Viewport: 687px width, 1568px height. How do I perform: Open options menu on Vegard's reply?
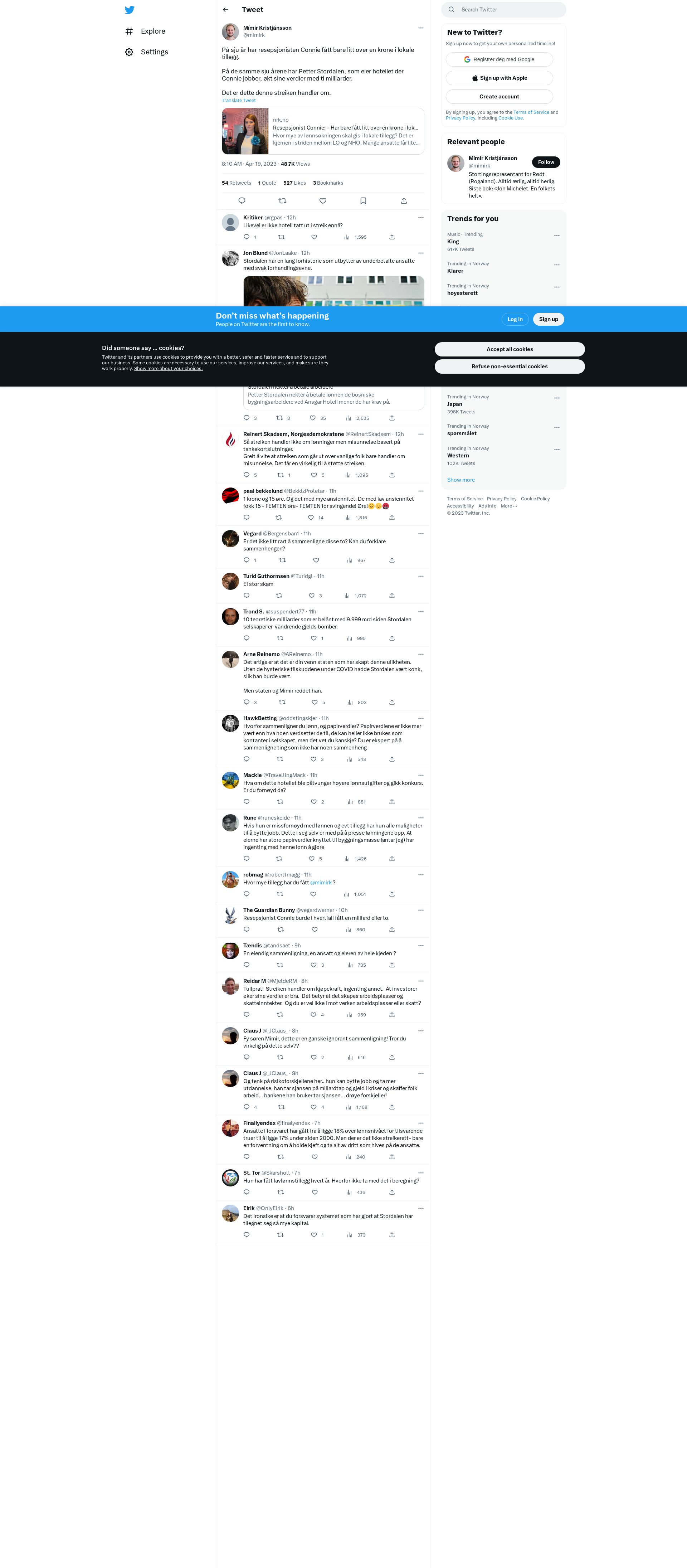tap(420, 534)
